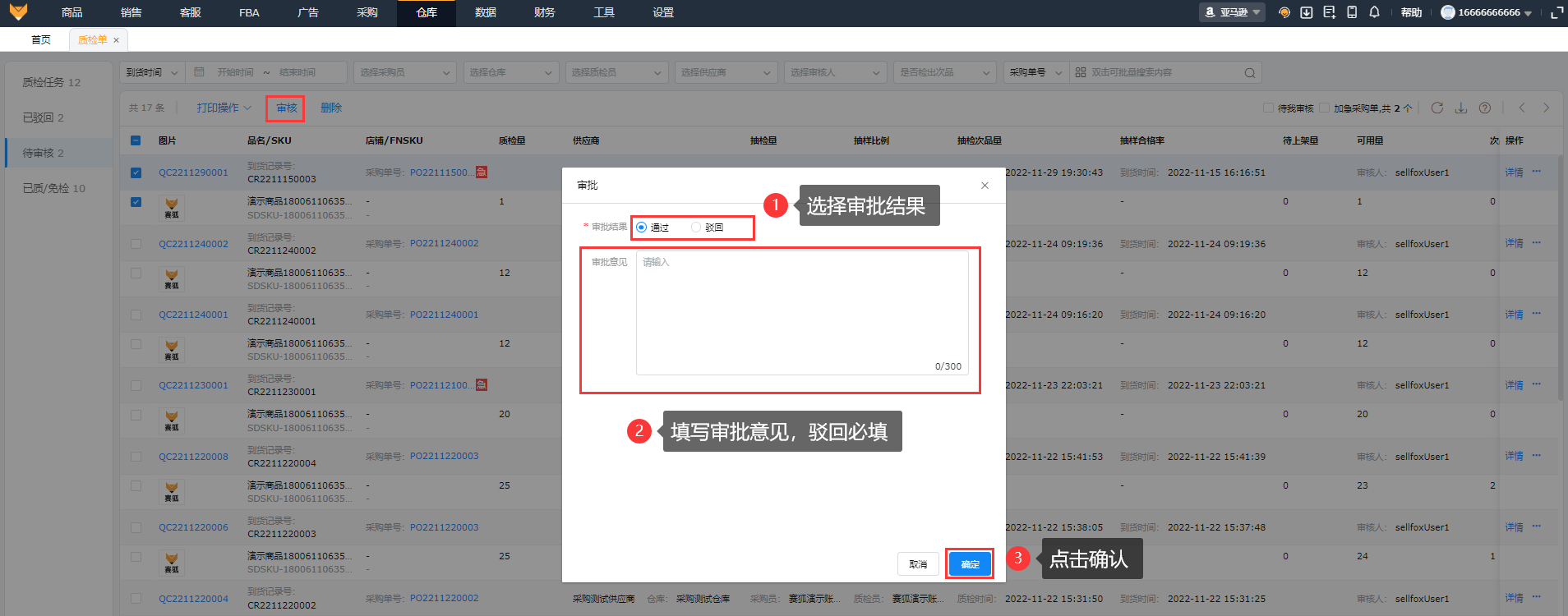This screenshot has width=1568, height=616.
Task: Switch to the 首页 tab
Action: click(x=41, y=40)
